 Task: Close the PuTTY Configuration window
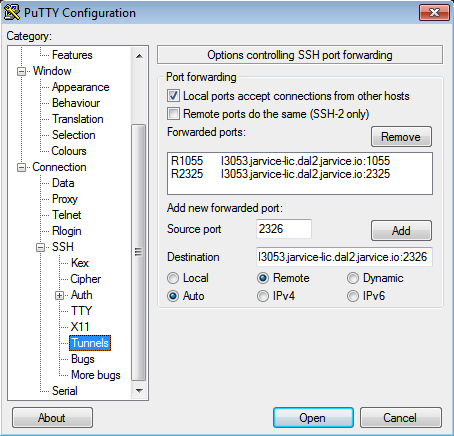tap(434, 12)
